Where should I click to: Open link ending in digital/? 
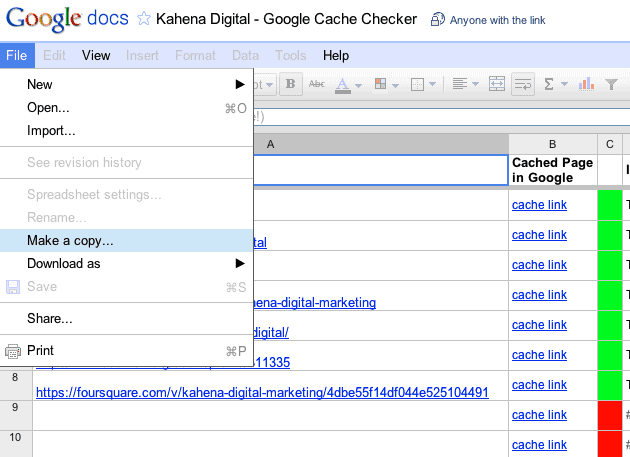point(271,332)
